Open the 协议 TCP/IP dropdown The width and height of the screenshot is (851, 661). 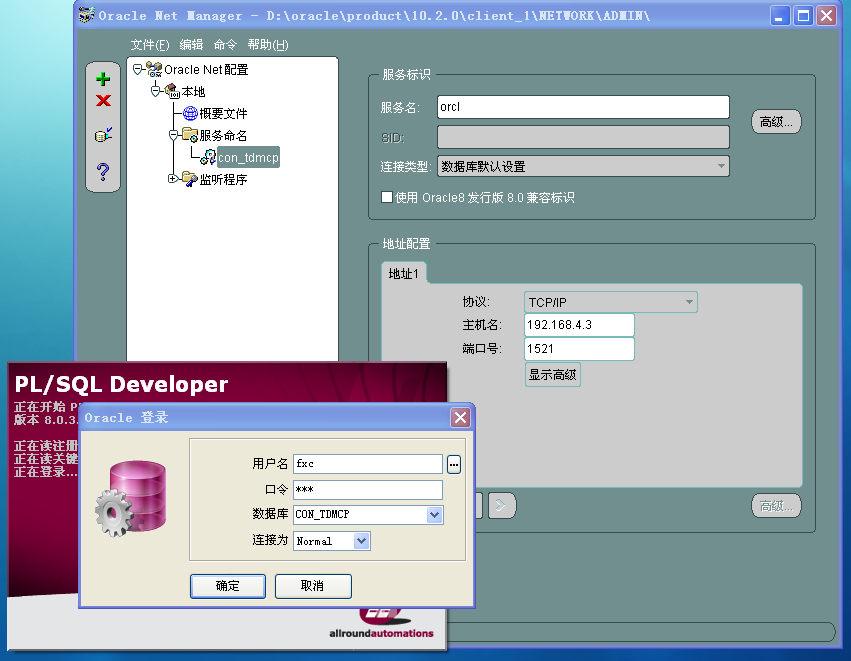689,302
